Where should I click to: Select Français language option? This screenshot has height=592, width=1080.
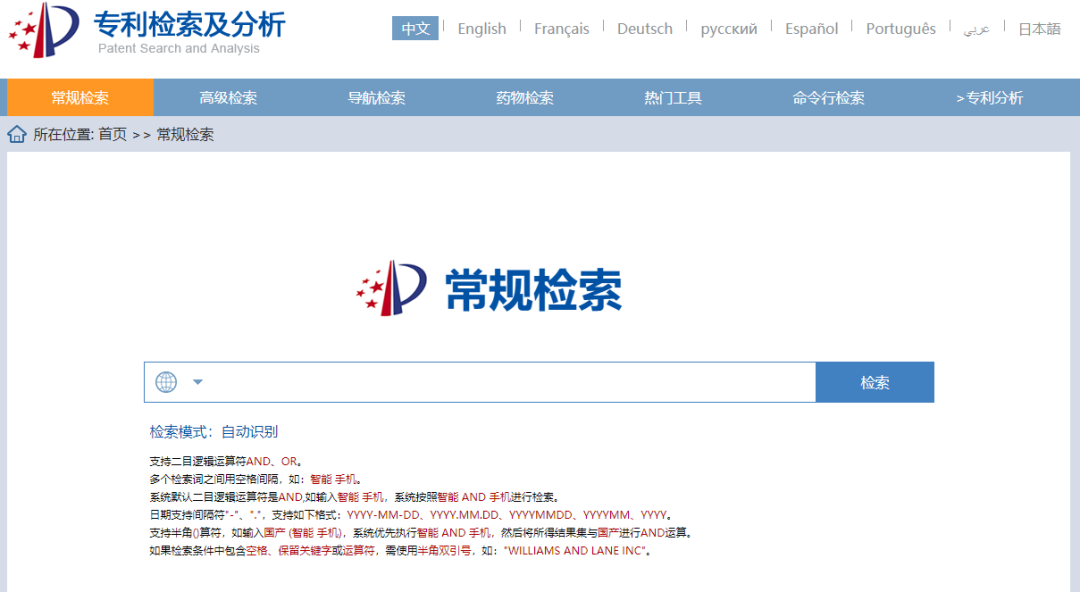point(561,29)
